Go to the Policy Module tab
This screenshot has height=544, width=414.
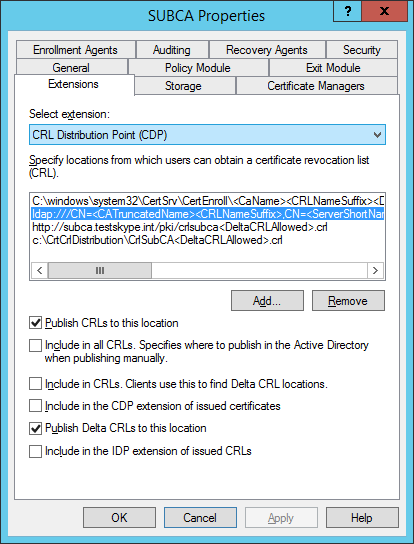point(198,68)
